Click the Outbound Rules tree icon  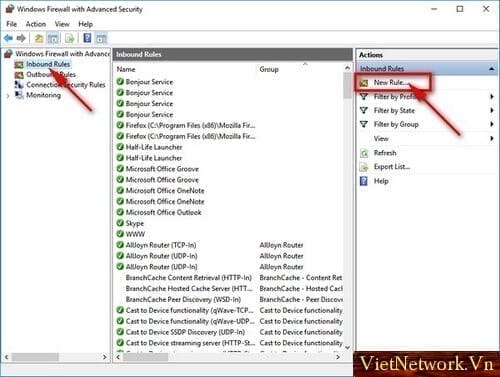[x=19, y=75]
